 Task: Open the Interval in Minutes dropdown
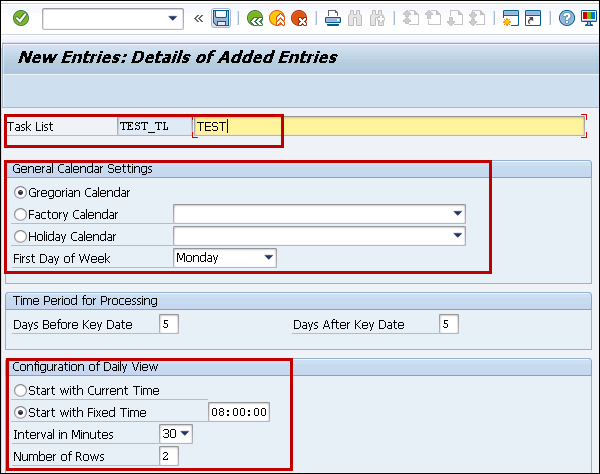[x=184, y=434]
